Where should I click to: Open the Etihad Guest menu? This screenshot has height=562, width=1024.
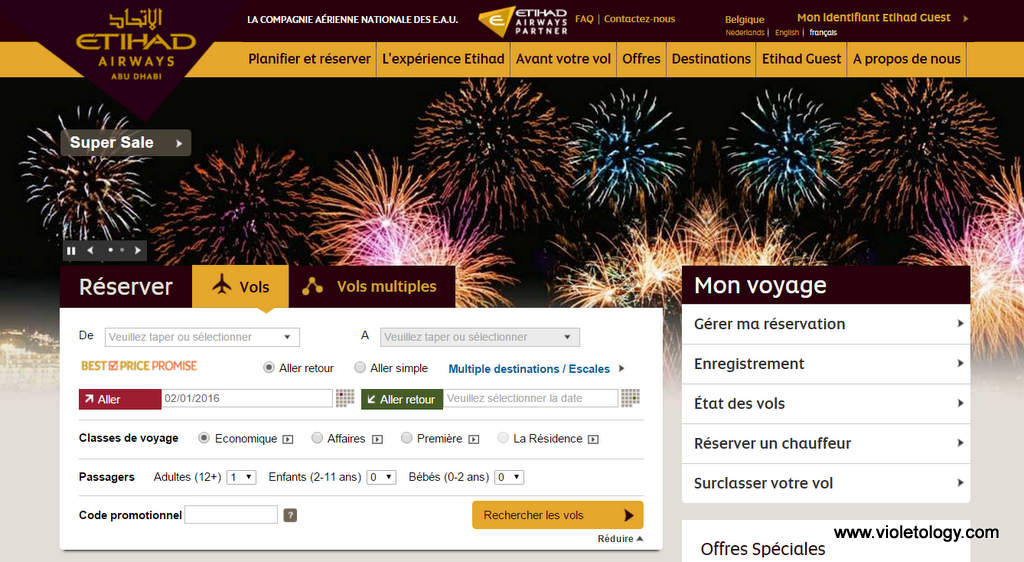click(x=801, y=59)
